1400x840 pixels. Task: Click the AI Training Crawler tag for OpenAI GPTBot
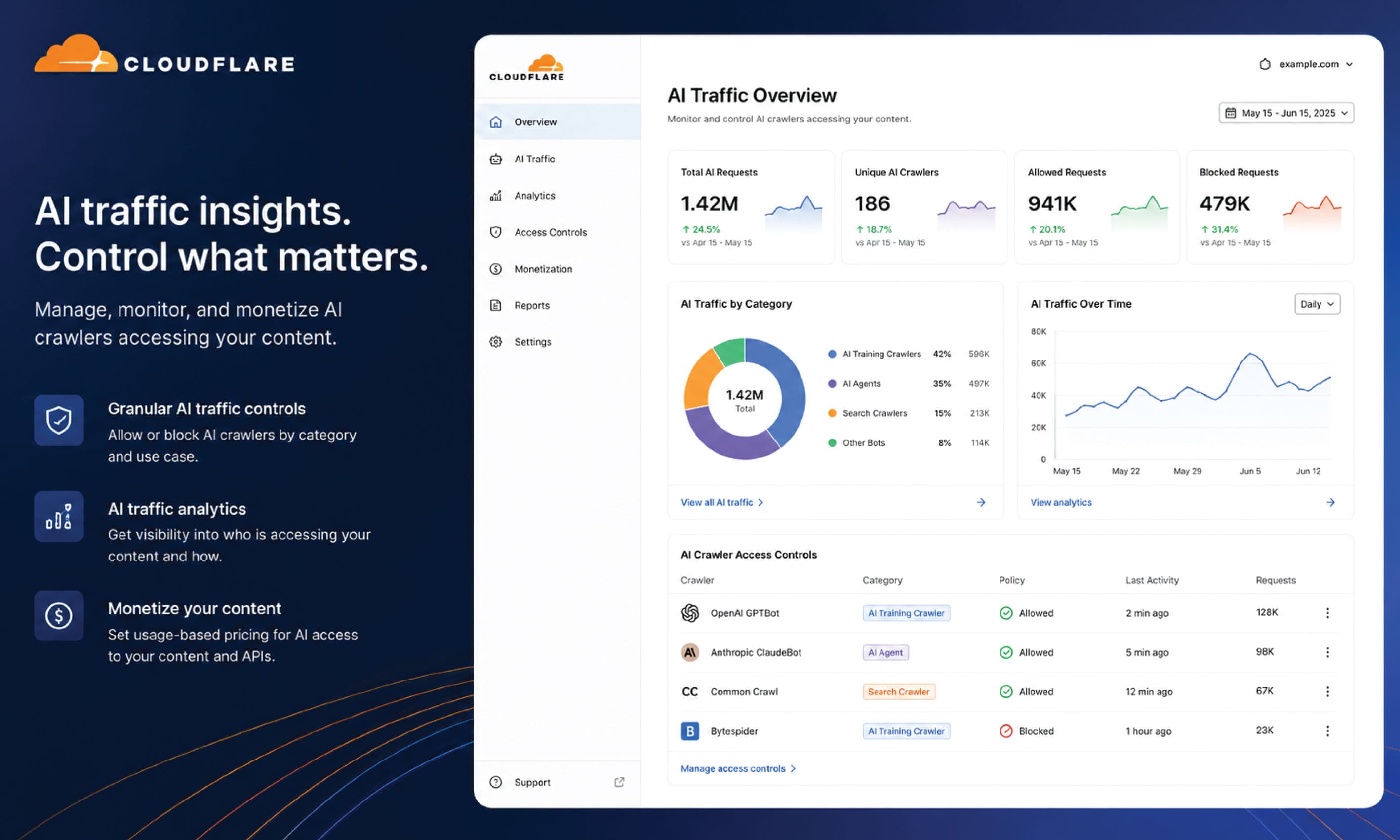click(906, 613)
